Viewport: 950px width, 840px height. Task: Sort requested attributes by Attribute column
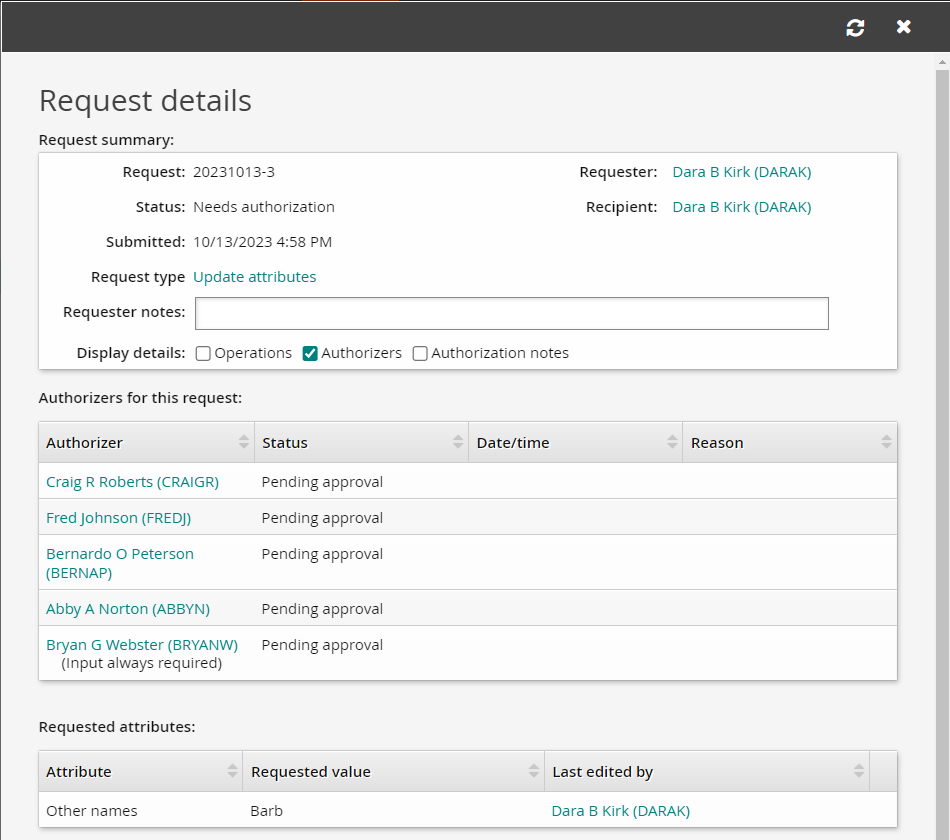click(232, 771)
